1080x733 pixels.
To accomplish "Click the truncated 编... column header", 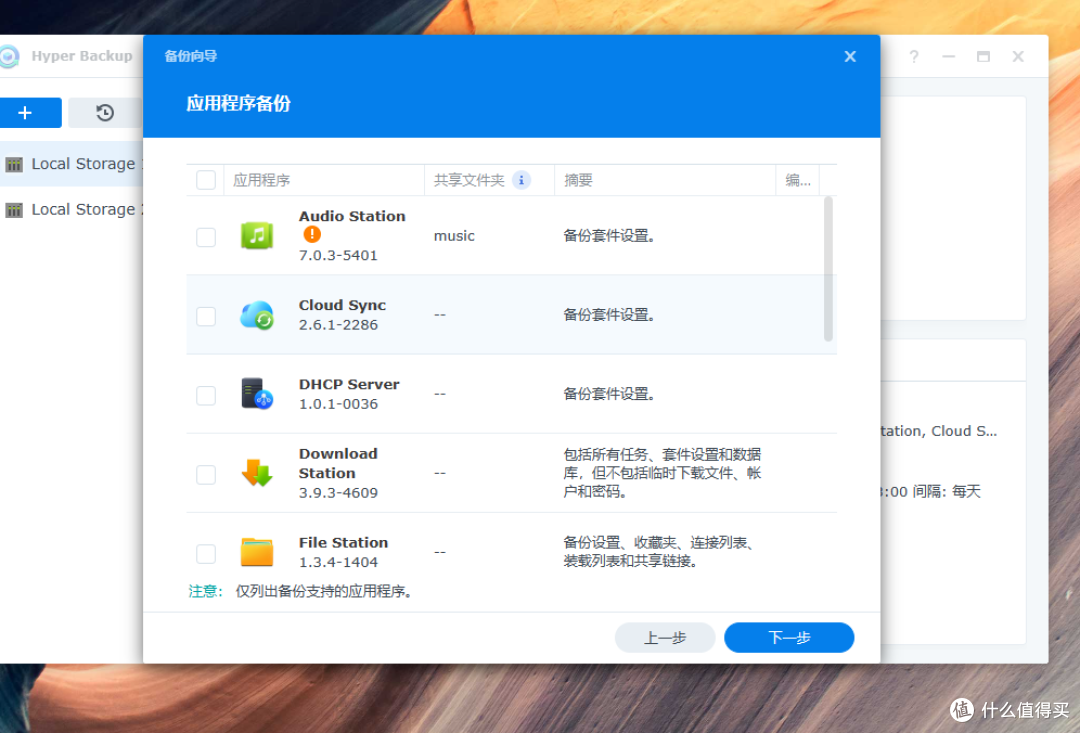I will pyautogui.click(x=798, y=180).
